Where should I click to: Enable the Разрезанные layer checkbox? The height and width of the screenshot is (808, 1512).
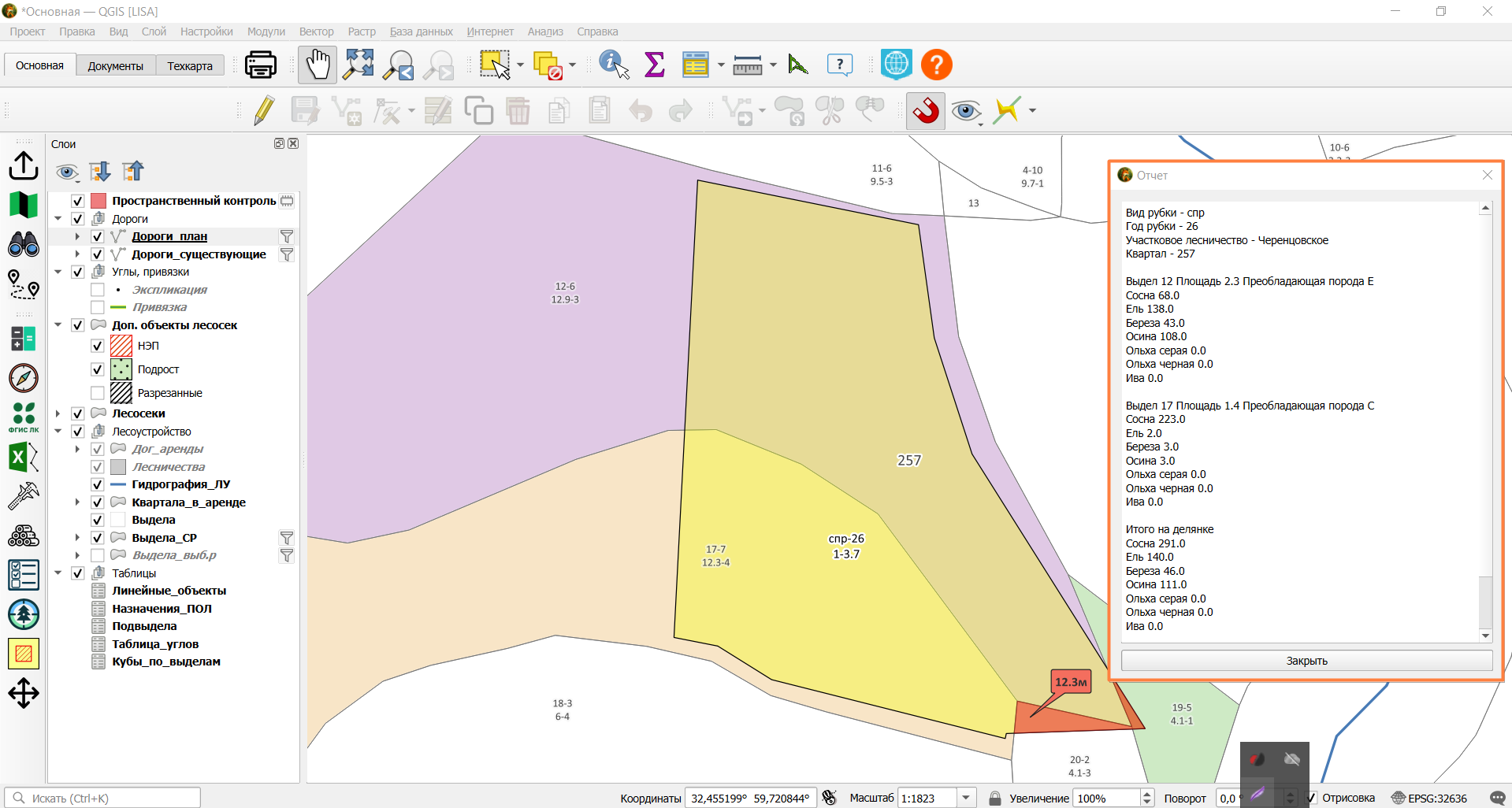(98, 393)
